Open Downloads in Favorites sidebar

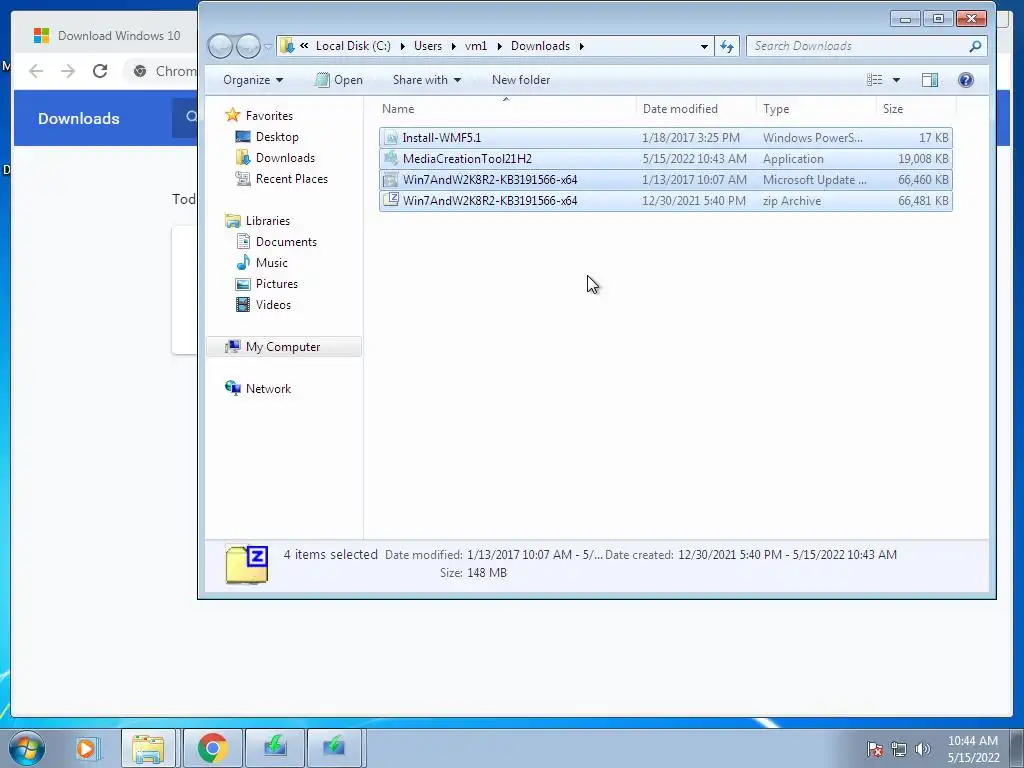tap(285, 157)
